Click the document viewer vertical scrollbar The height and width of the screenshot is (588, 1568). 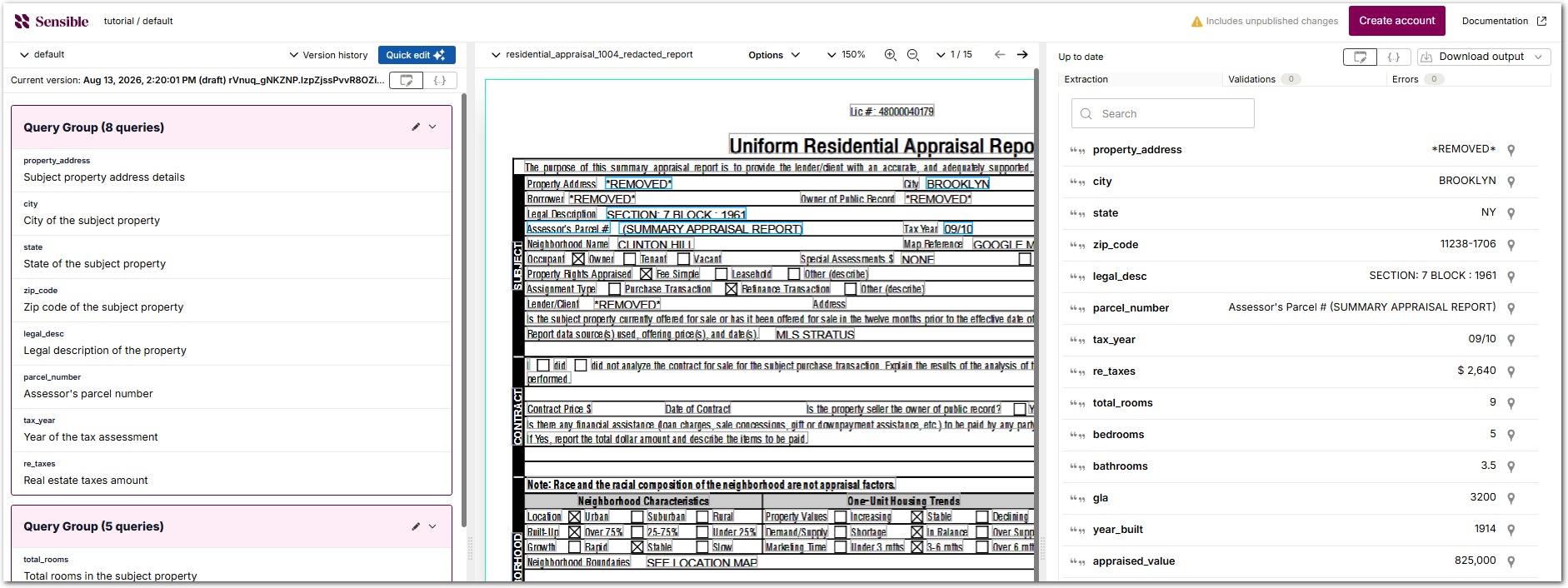1036,325
